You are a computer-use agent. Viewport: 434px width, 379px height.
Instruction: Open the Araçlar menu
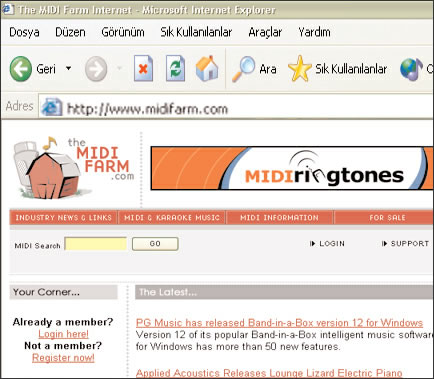(x=265, y=32)
